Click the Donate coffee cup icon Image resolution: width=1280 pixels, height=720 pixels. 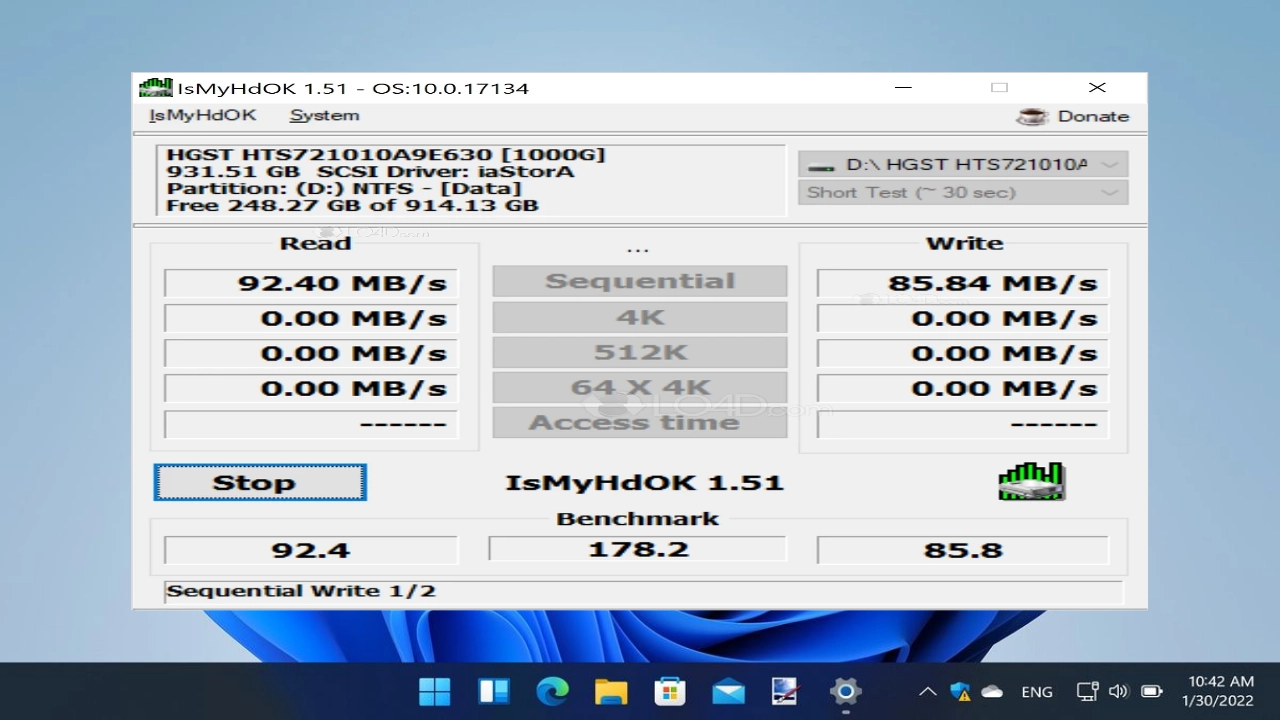click(1032, 116)
